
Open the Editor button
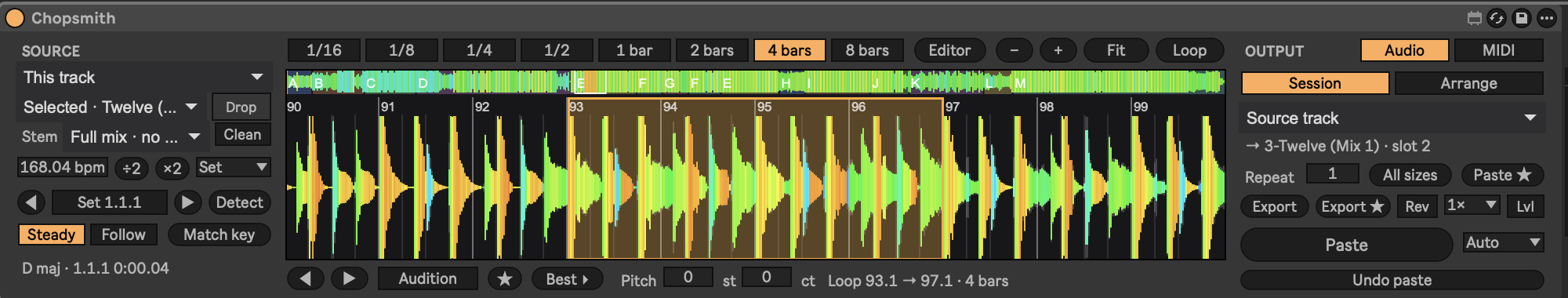click(949, 50)
